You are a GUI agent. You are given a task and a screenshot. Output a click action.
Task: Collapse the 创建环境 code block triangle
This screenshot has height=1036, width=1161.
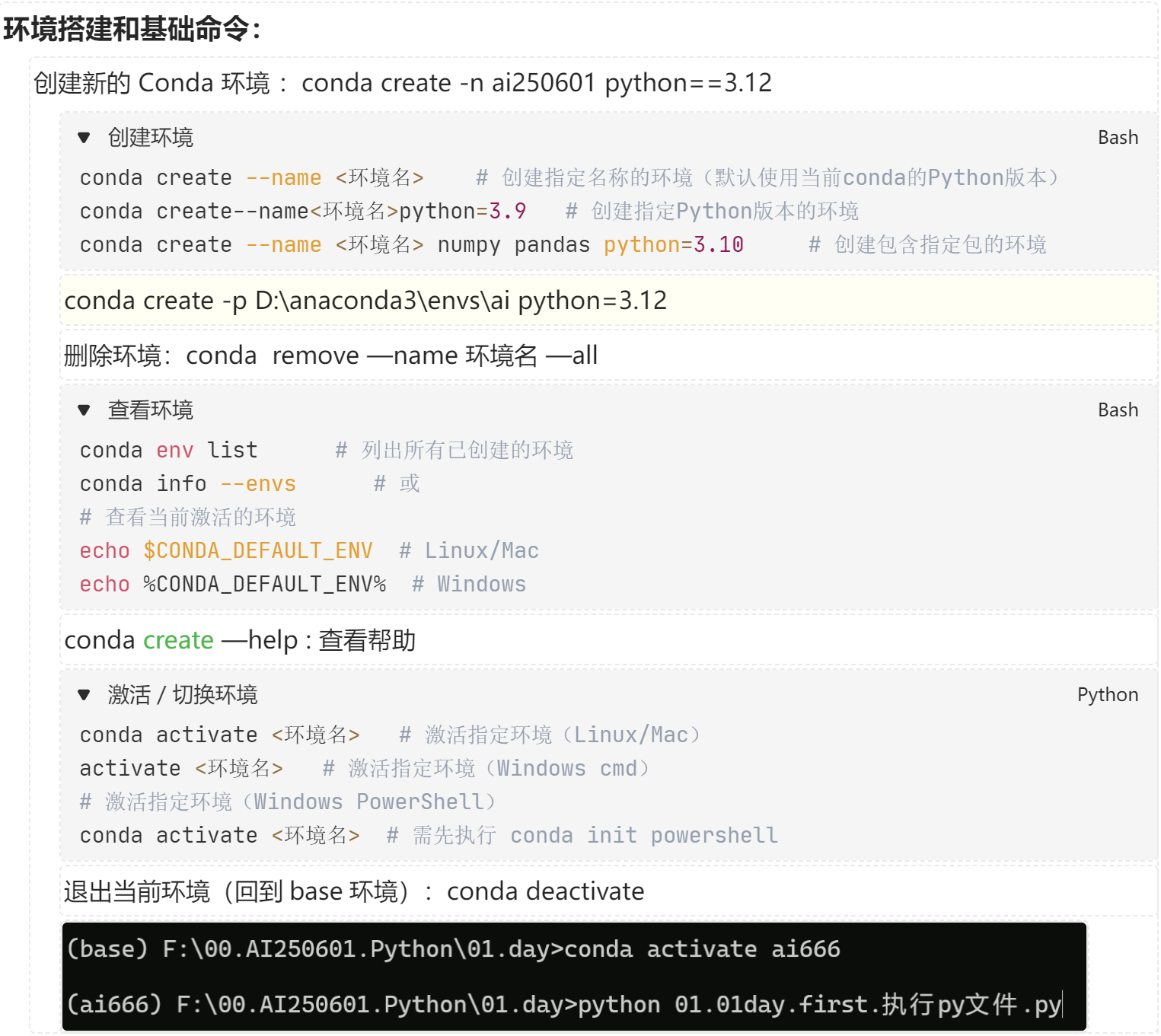85,139
